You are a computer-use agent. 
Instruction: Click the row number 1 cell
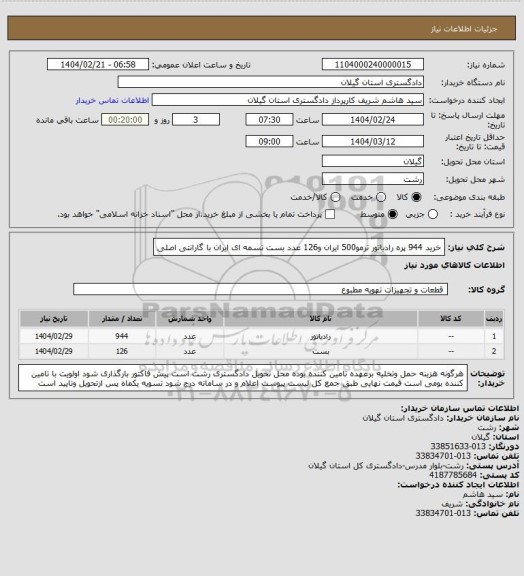pos(494,336)
